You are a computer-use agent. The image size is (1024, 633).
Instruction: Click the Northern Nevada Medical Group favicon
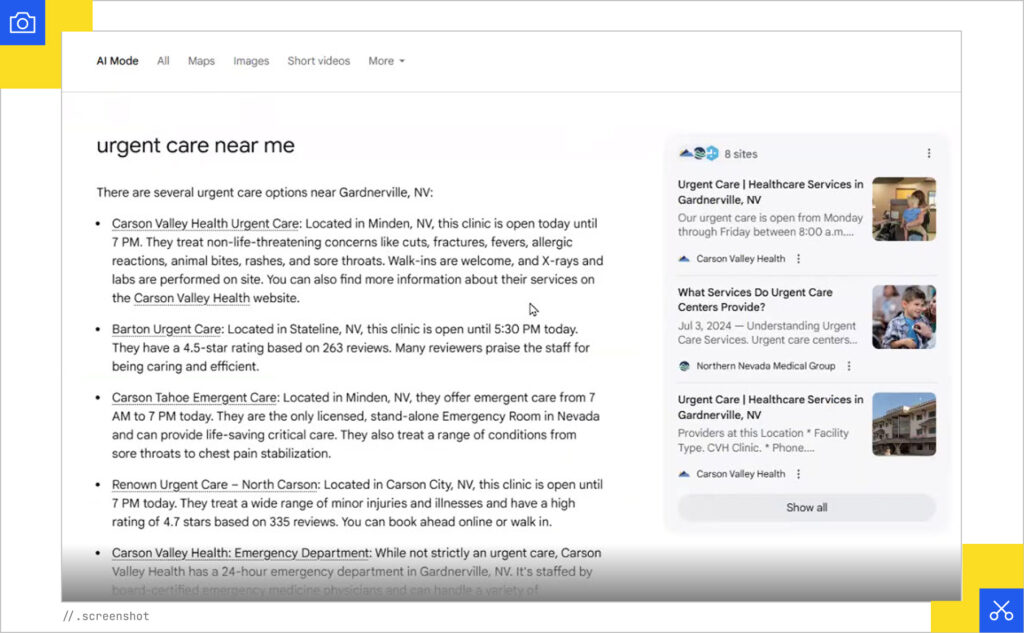(x=684, y=366)
